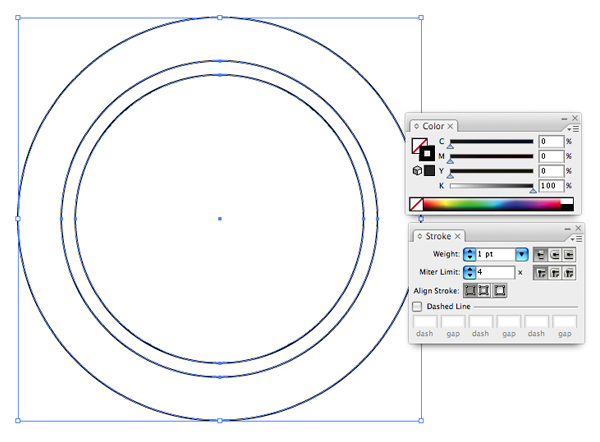This screenshot has width=600, height=442.
Task: Click the third dash input field
Action: pyautogui.click(x=536, y=321)
